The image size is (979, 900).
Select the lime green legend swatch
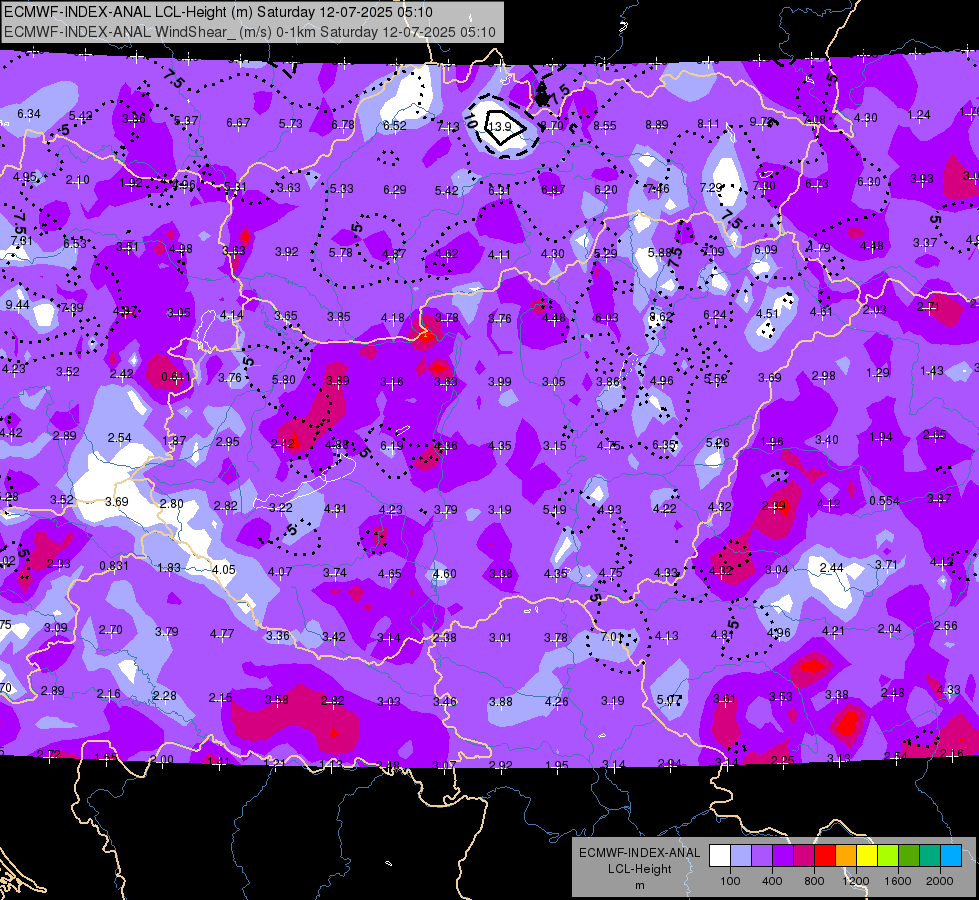(888, 856)
